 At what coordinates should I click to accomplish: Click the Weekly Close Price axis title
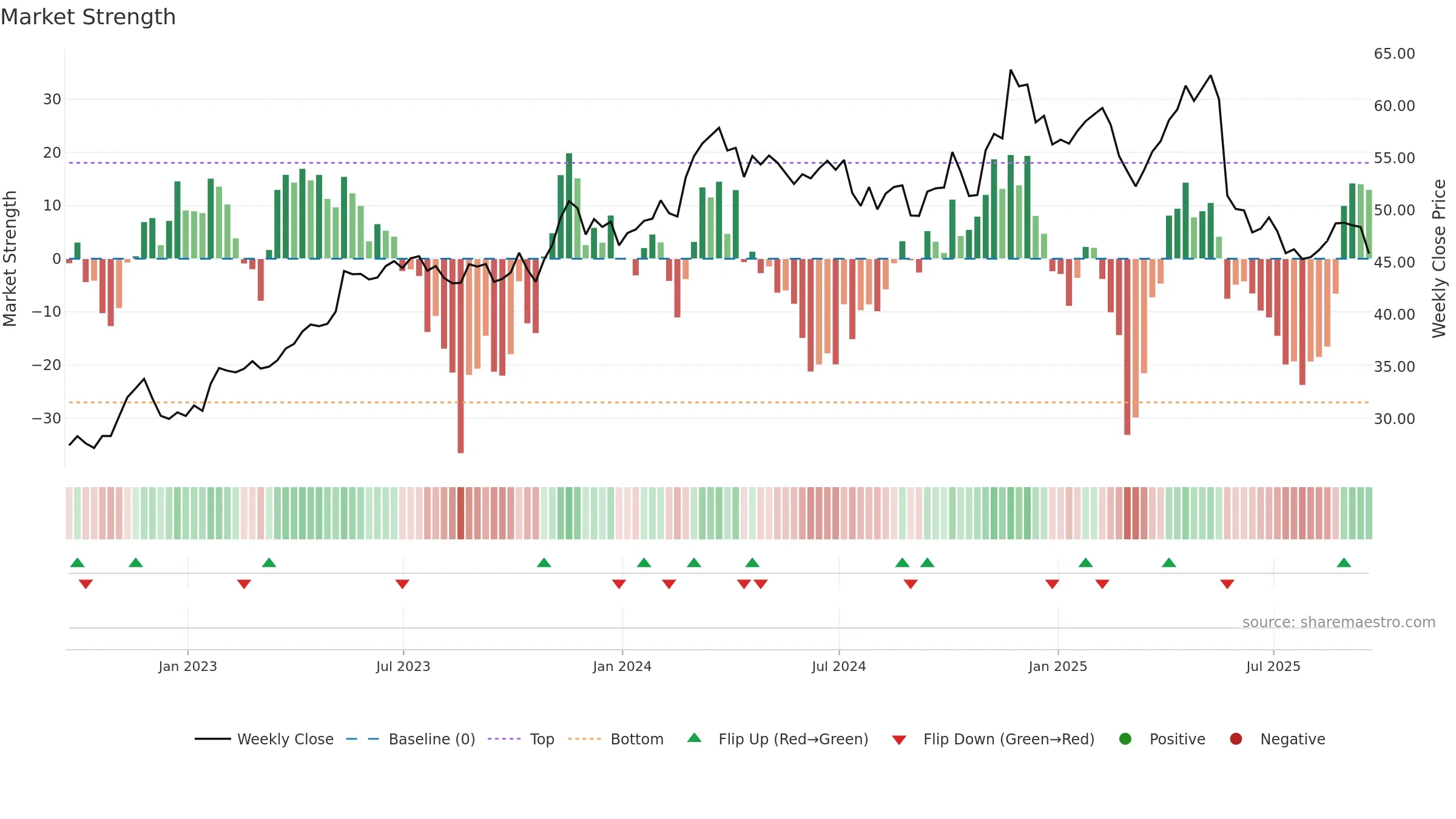point(1439,258)
